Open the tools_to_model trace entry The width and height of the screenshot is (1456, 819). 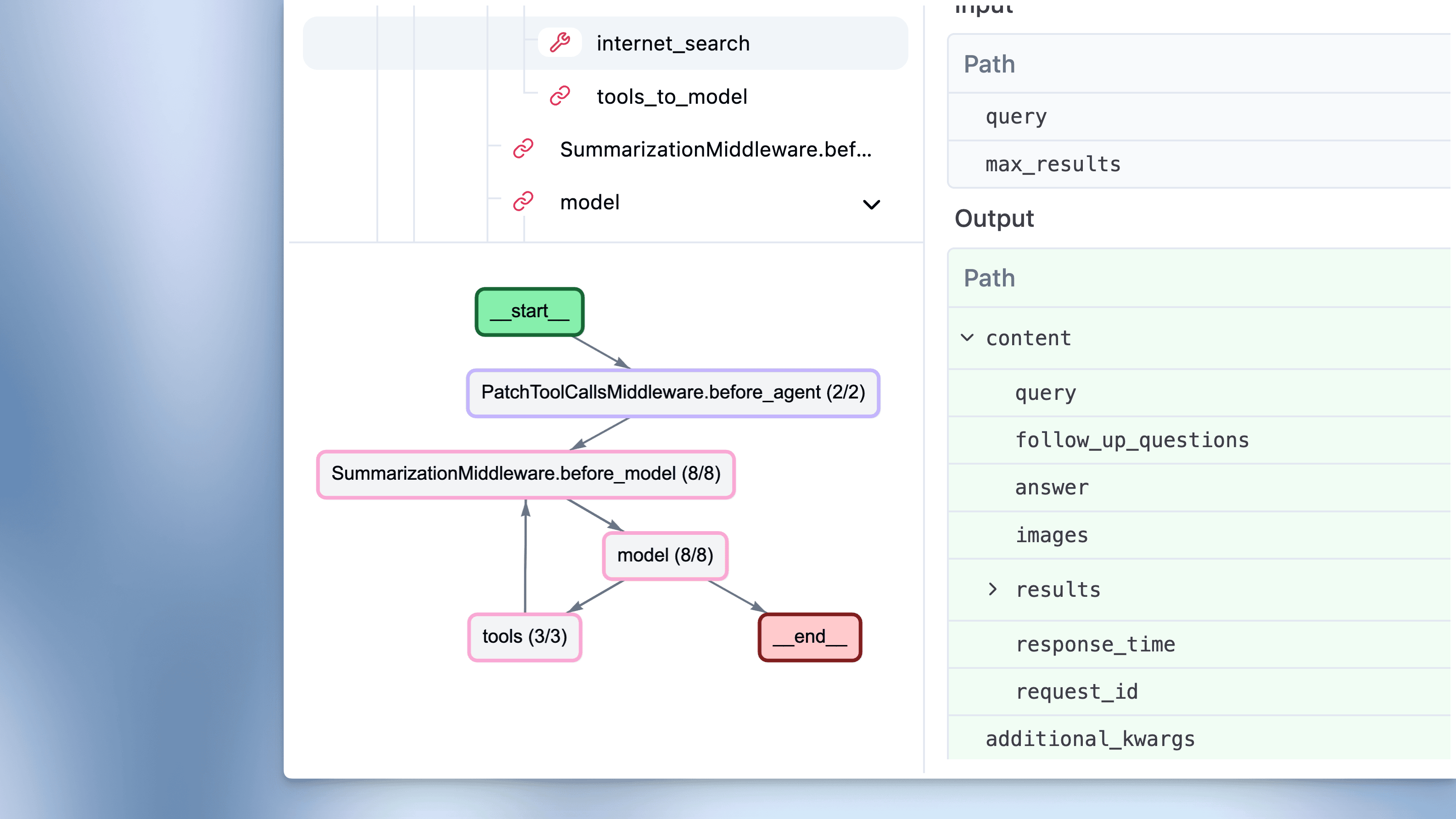point(672,97)
